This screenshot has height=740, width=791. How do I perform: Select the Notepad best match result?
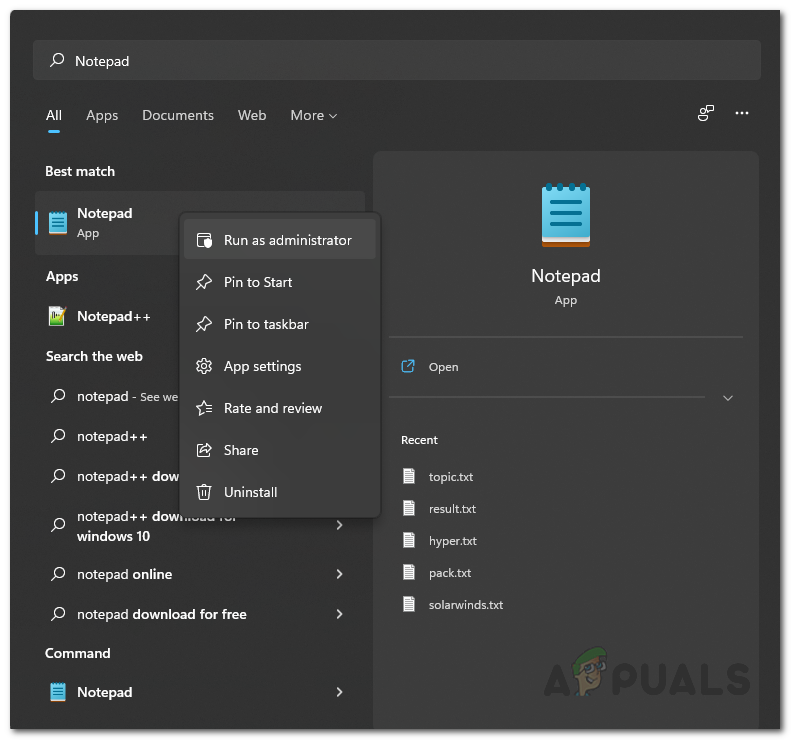pos(107,222)
